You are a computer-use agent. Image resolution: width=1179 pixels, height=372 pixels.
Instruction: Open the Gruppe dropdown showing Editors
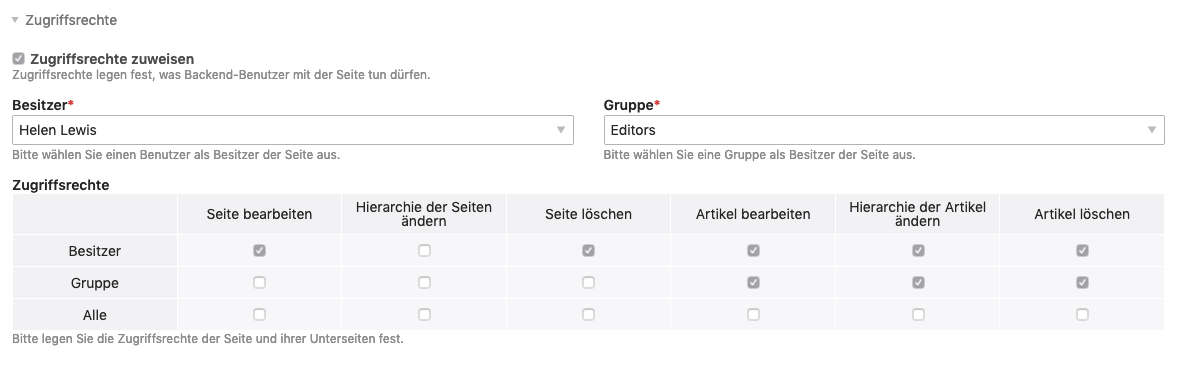click(883, 130)
